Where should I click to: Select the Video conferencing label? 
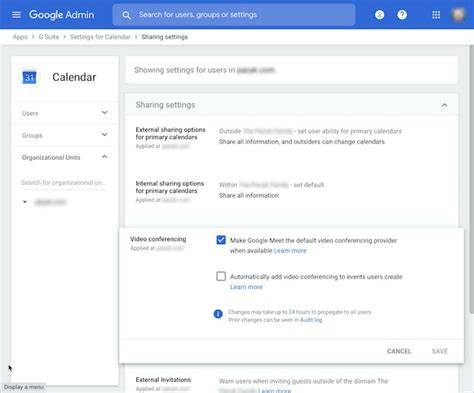pos(158,239)
